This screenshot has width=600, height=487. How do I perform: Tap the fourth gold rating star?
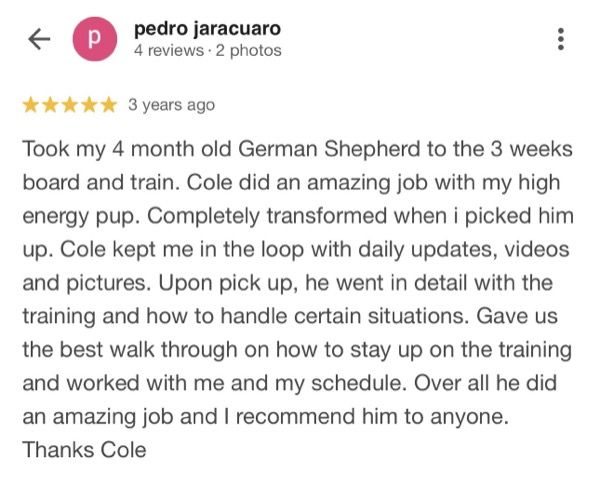coord(87,105)
